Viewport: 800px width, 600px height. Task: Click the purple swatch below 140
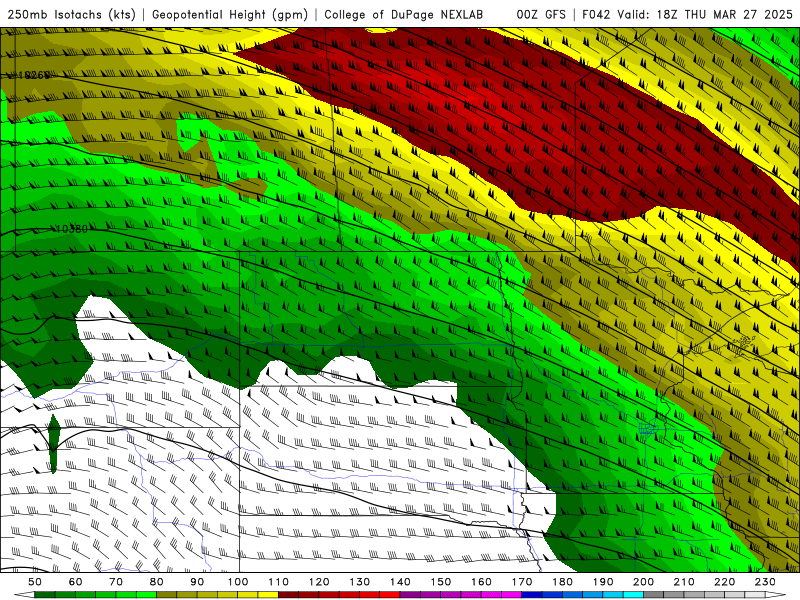click(410, 595)
